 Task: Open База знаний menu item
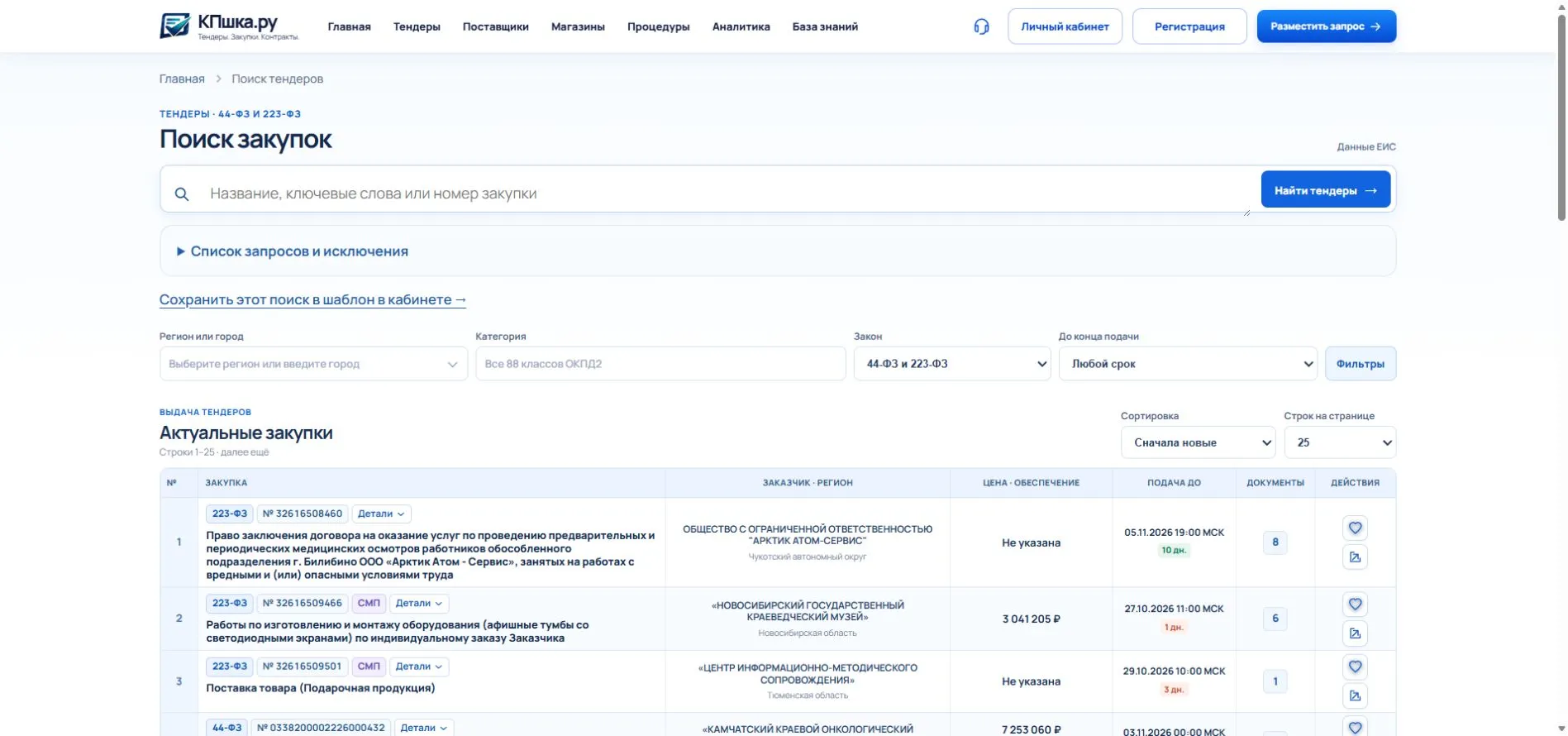(x=825, y=26)
